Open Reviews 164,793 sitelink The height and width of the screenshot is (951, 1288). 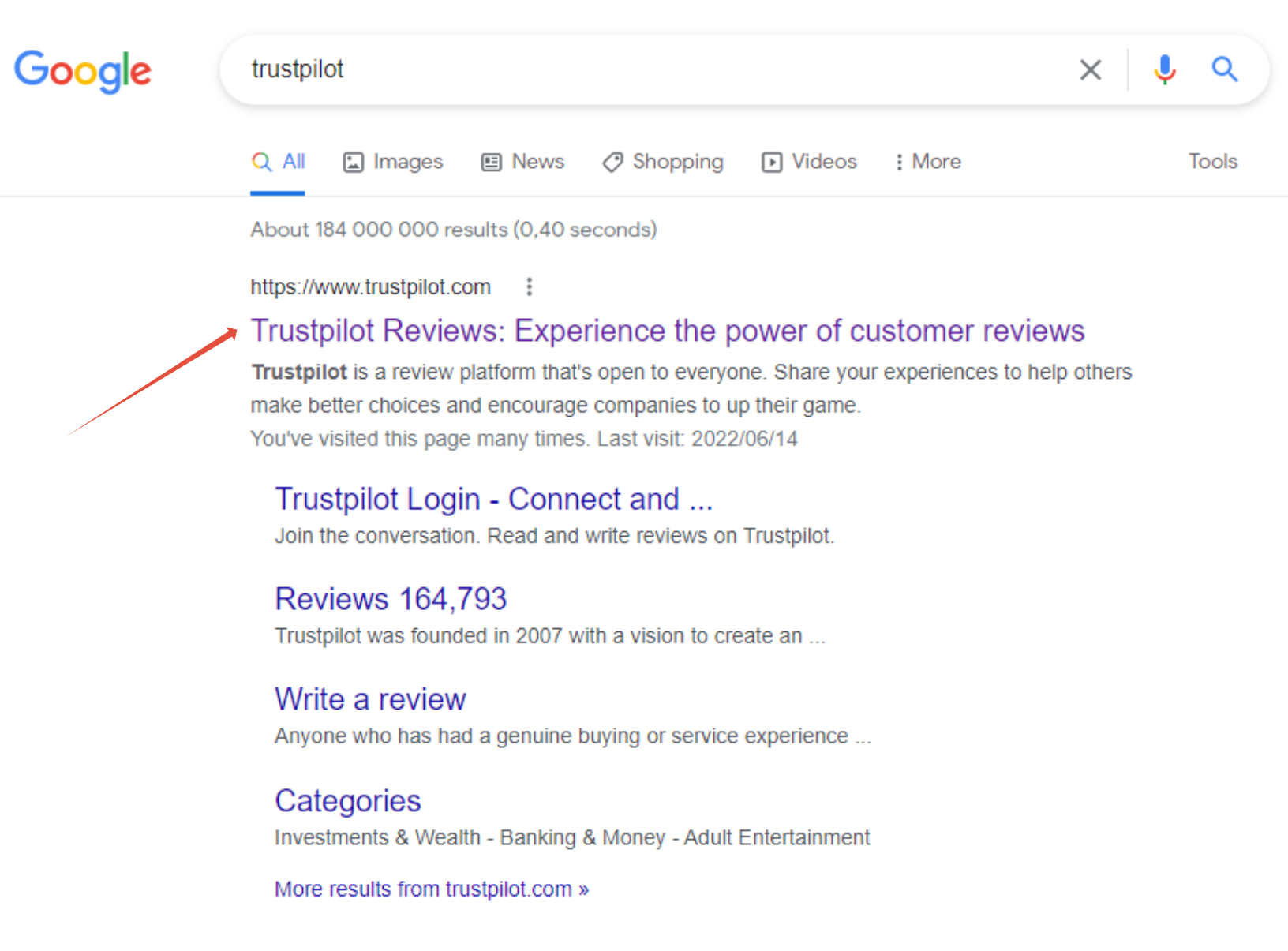[391, 599]
